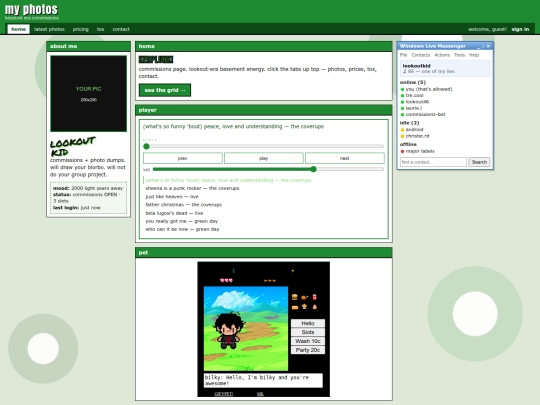This screenshot has height=405, width=540.
Task: Click christie.rd idle contact
Action: (417, 136)
